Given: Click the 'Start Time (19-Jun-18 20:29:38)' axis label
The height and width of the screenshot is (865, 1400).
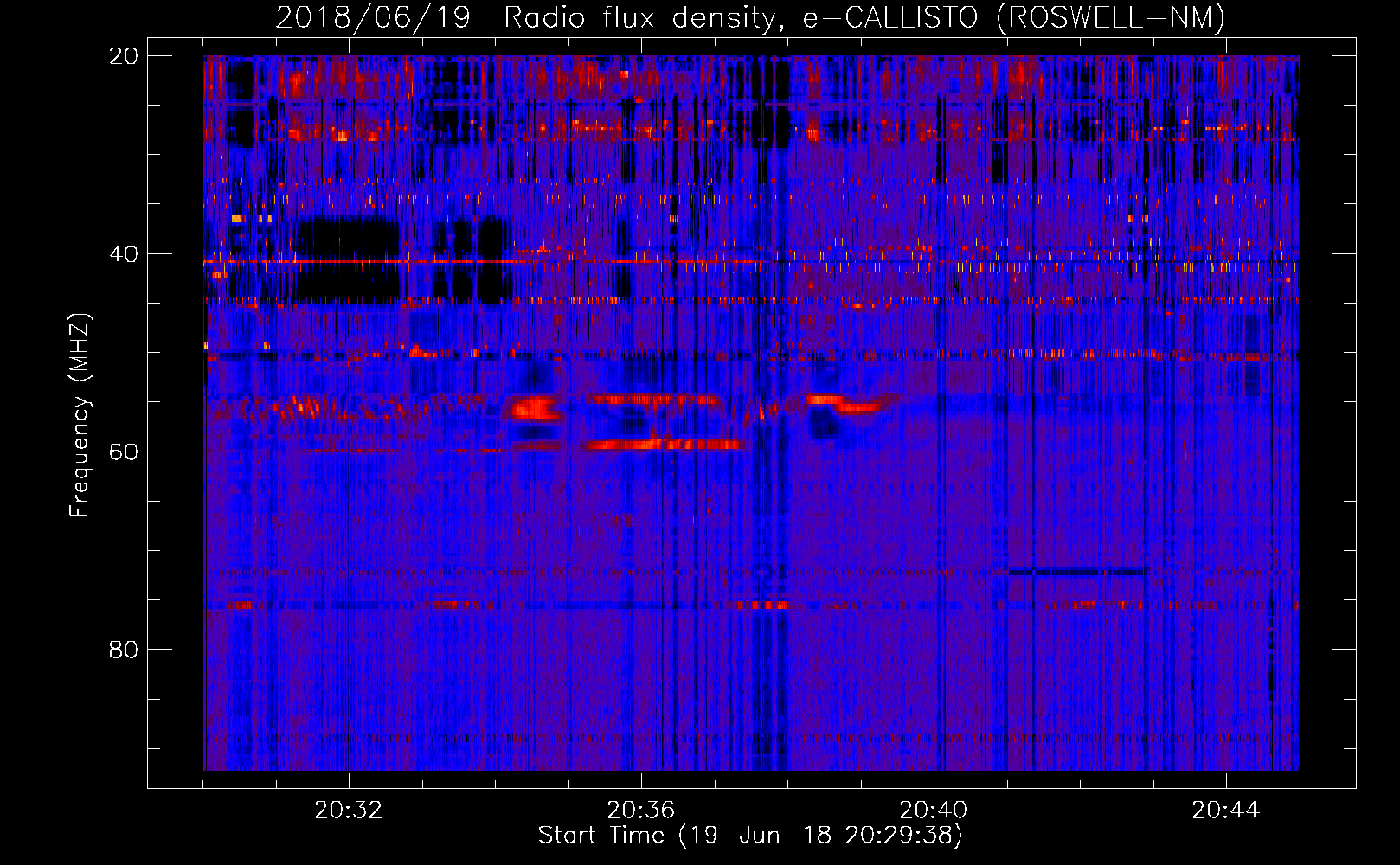Looking at the screenshot, I should [x=750, y=836].
